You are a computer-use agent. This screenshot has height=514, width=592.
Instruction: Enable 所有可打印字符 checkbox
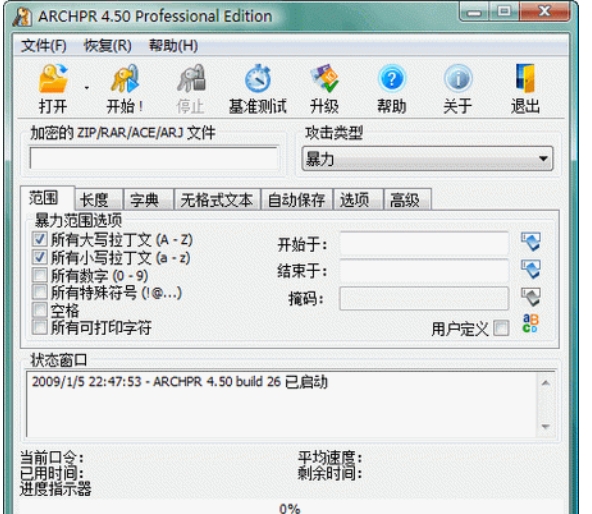coord(40,327)
